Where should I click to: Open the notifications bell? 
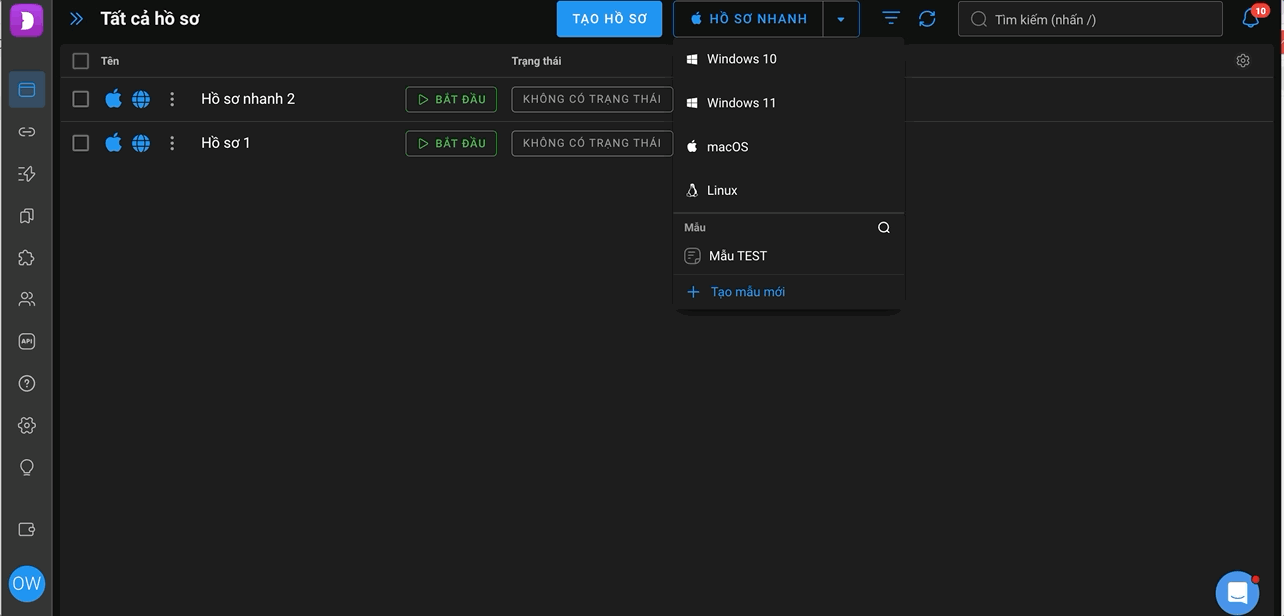[x=1251, y=19]
